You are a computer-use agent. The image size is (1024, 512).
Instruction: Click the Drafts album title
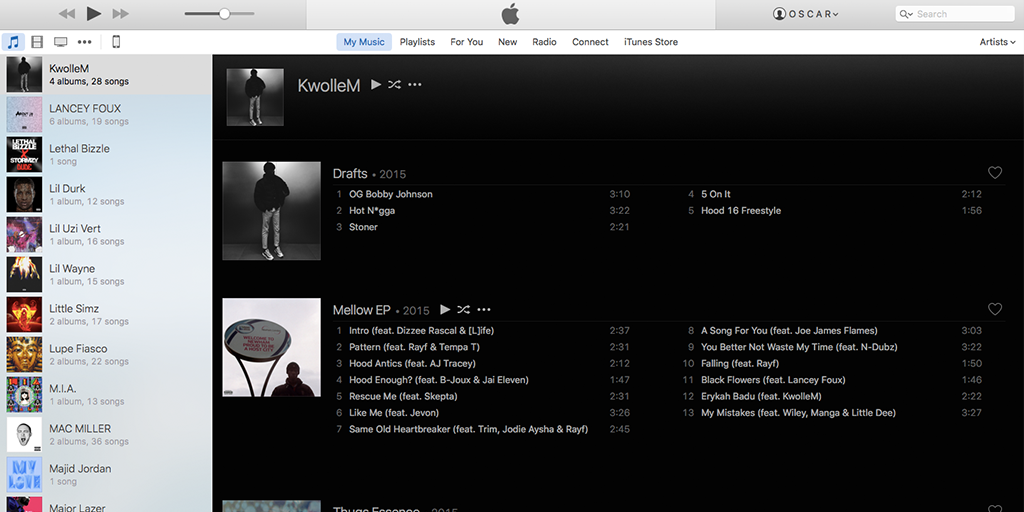point(350,174)
